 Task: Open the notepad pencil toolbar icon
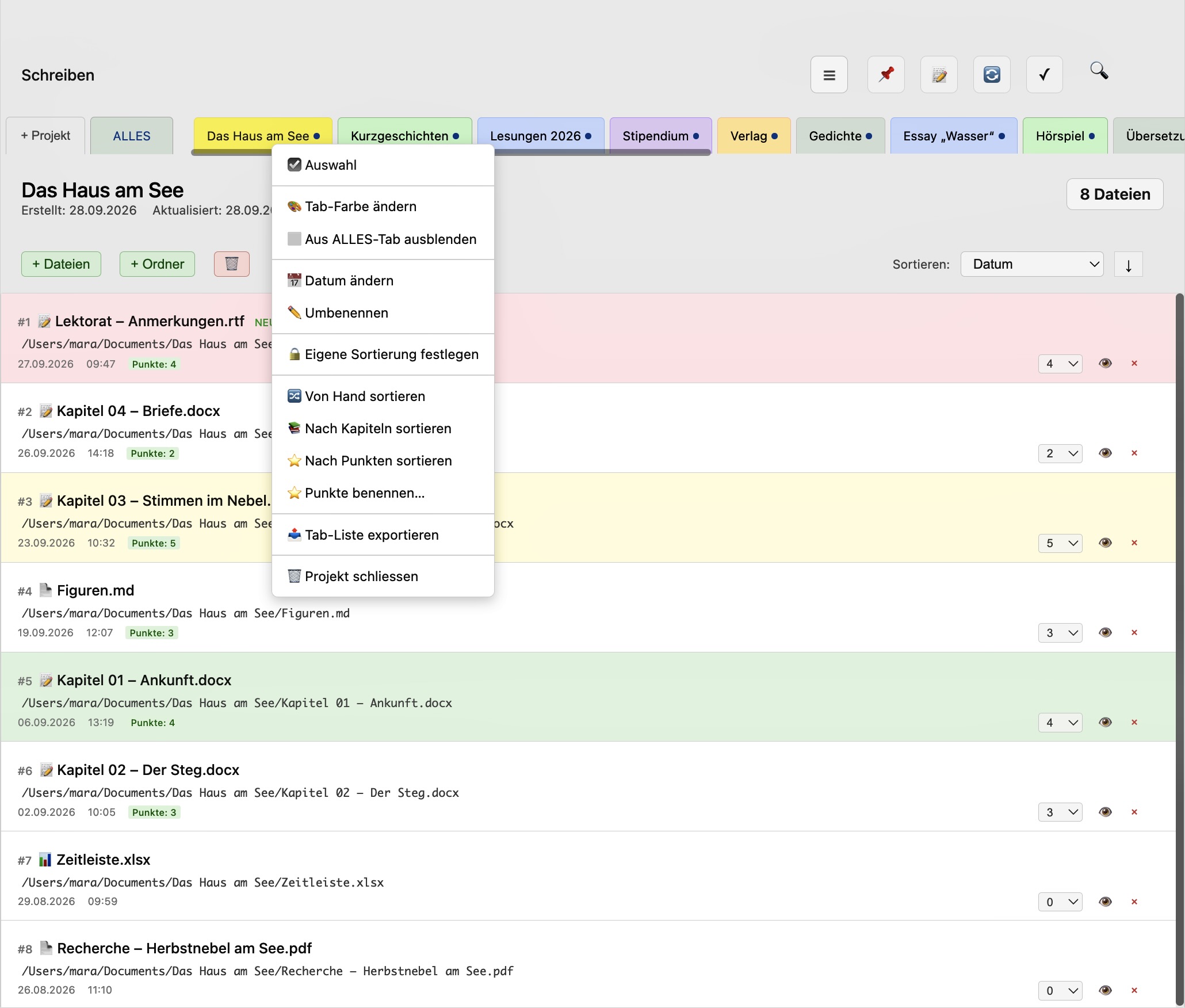click(939, 75)
